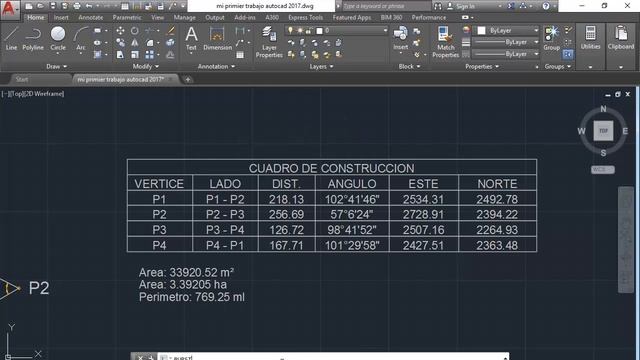Switch to the Insert ribbon tab

(61, 18)
